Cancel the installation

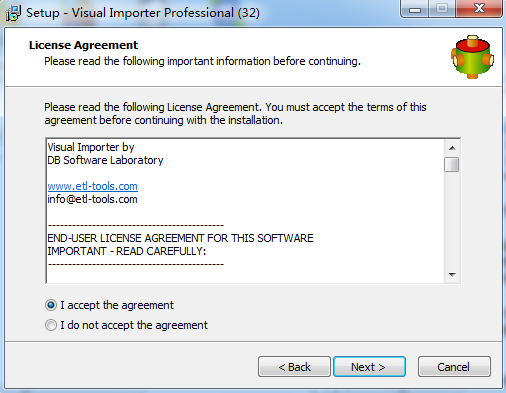click(x=454, y=367)
